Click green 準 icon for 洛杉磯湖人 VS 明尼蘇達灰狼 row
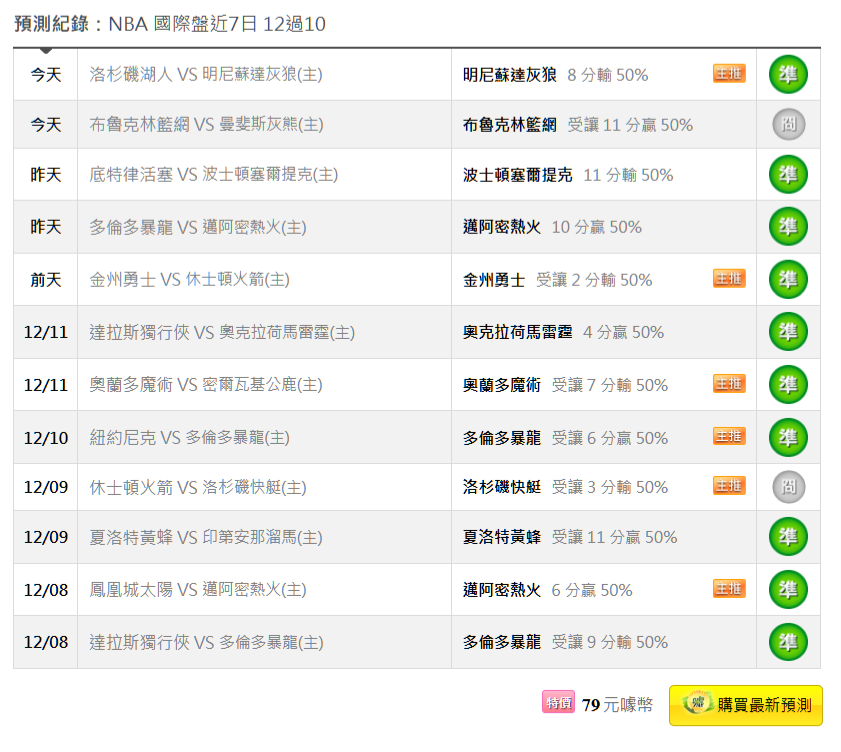The image size is (841, 752). [x=788, y=75]
